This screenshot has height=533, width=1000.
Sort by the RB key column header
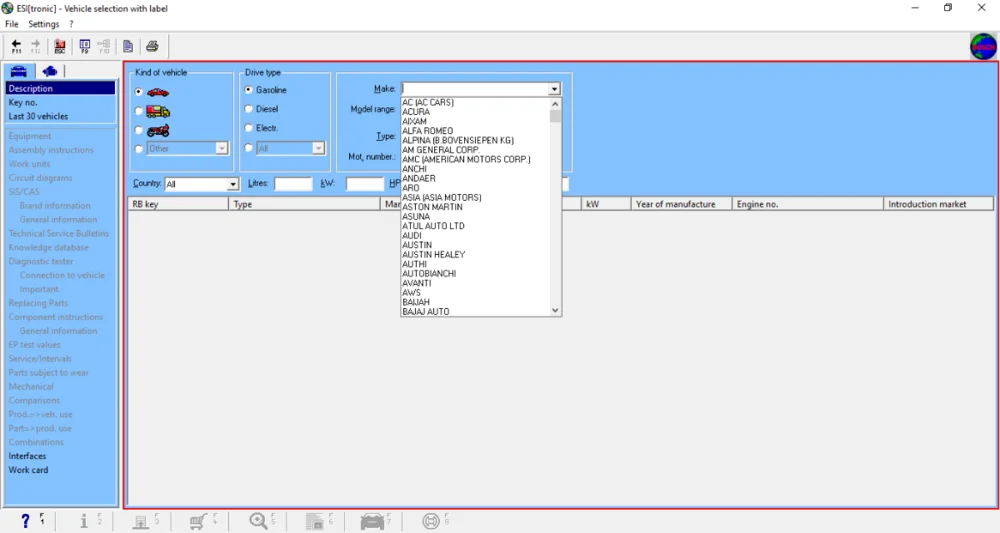pyautogui.click(x=178, y=204)
